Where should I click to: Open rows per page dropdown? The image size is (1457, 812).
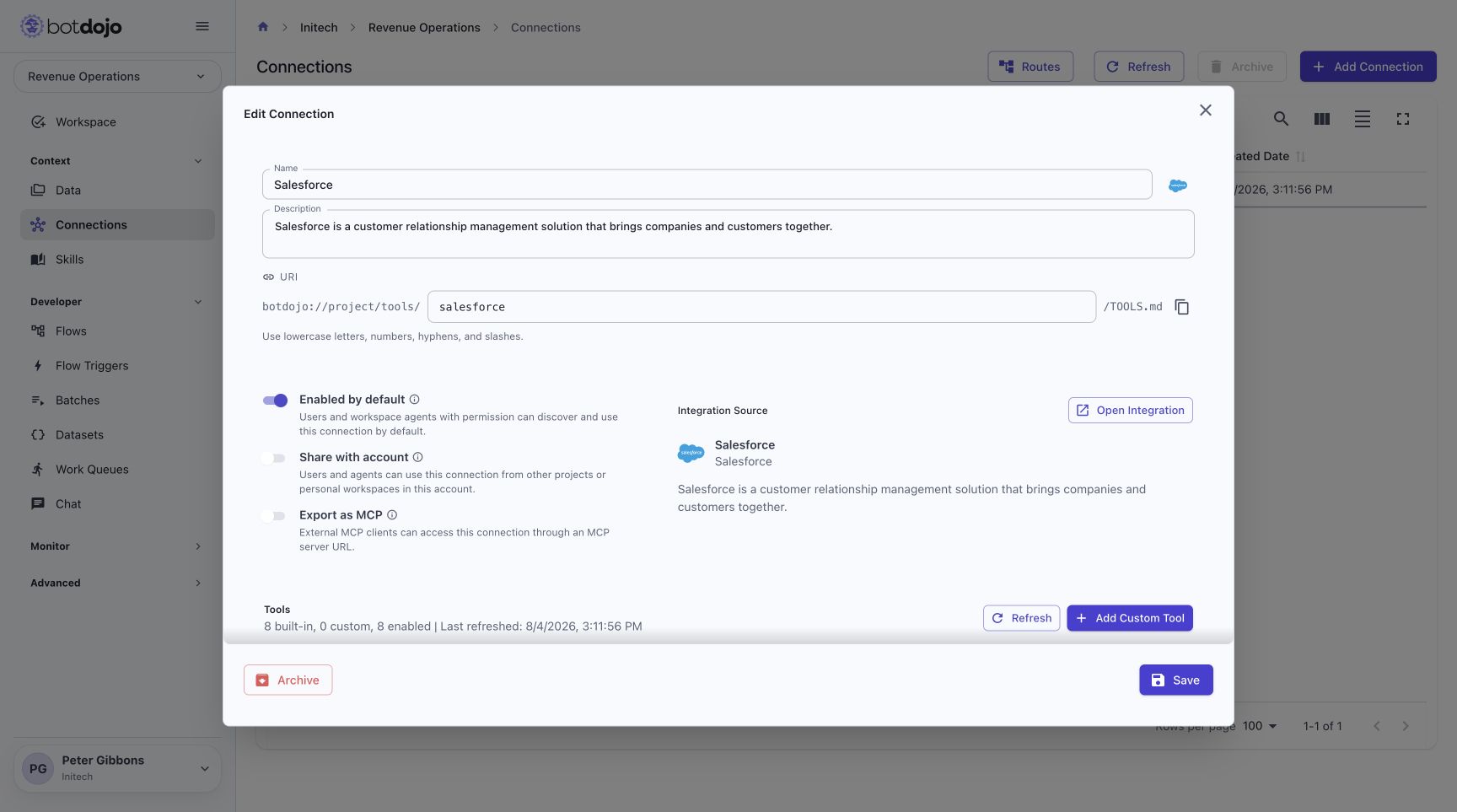(x=1260, y=726)
